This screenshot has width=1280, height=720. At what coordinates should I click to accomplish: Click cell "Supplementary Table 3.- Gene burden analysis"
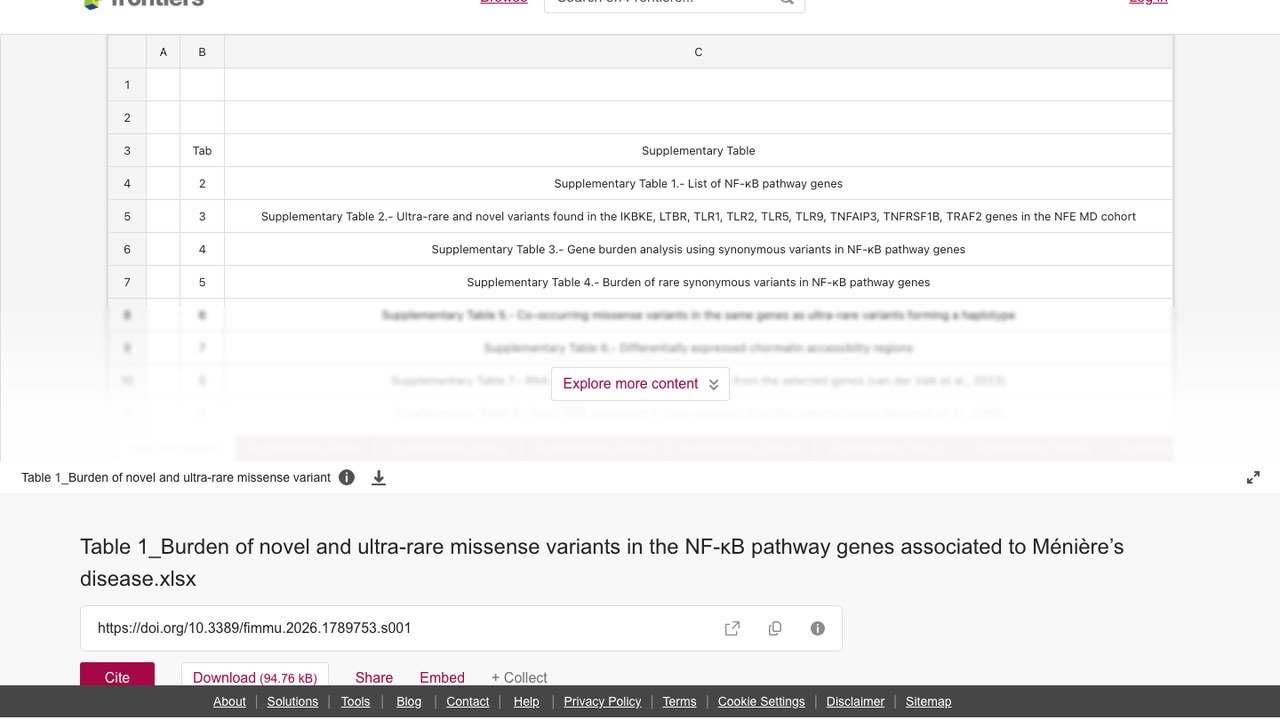tap(698, 249)
